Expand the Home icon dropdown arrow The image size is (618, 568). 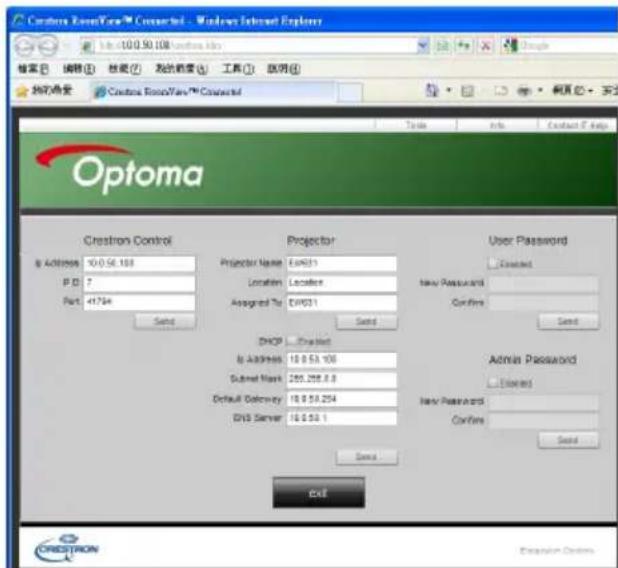point(449,91)
